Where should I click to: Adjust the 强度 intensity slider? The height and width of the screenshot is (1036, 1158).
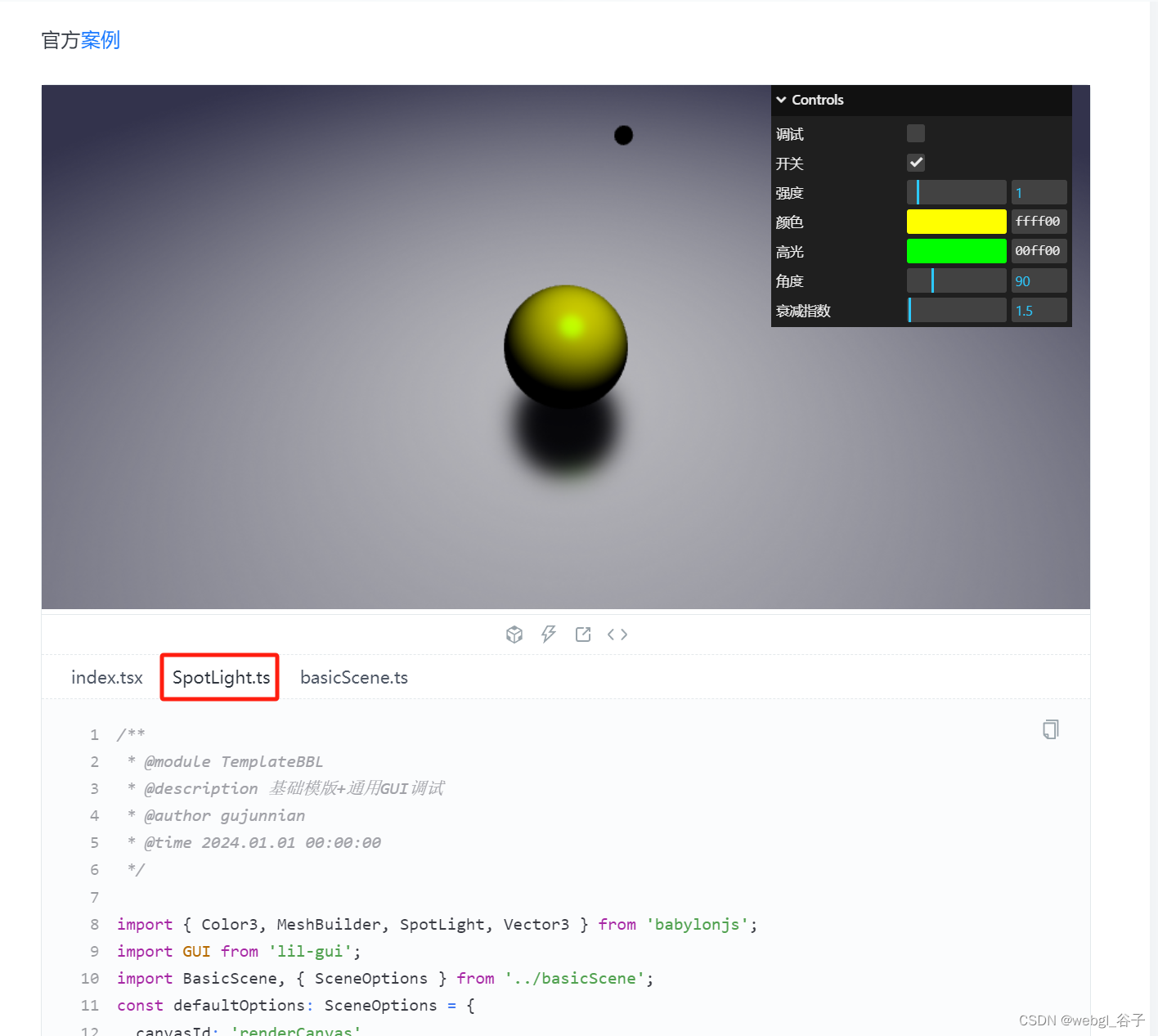[956, 191]
